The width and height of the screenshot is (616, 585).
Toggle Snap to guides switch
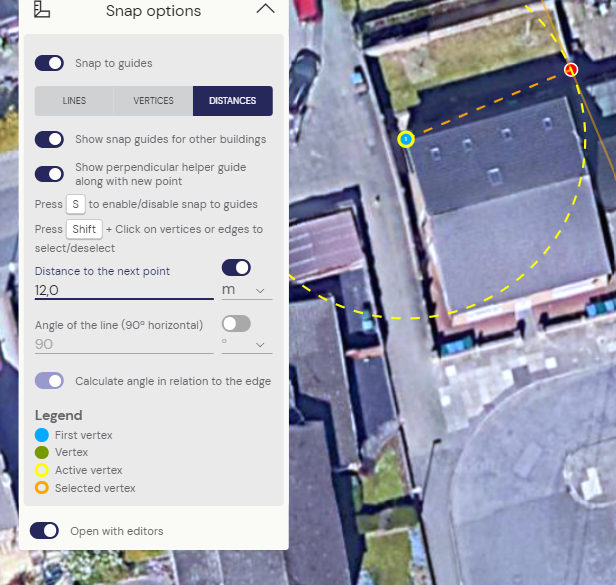[49, 63]
